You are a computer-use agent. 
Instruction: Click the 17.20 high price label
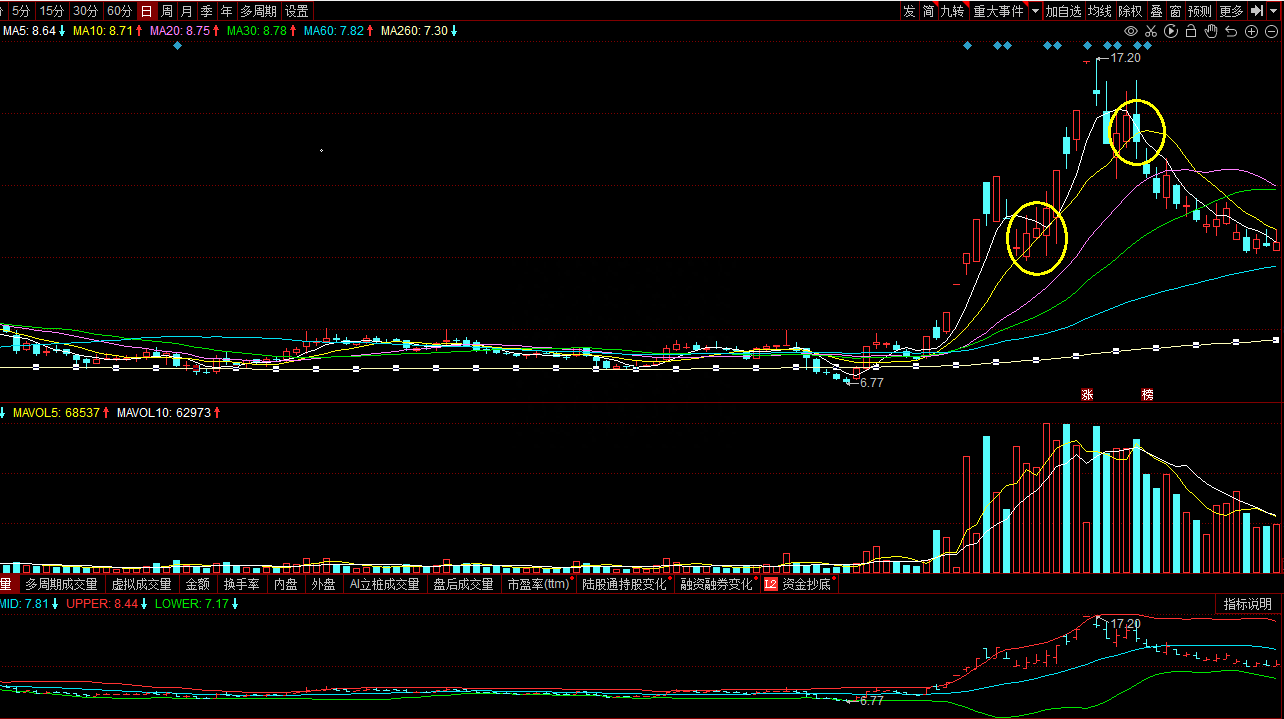[x=1126, y=58]
